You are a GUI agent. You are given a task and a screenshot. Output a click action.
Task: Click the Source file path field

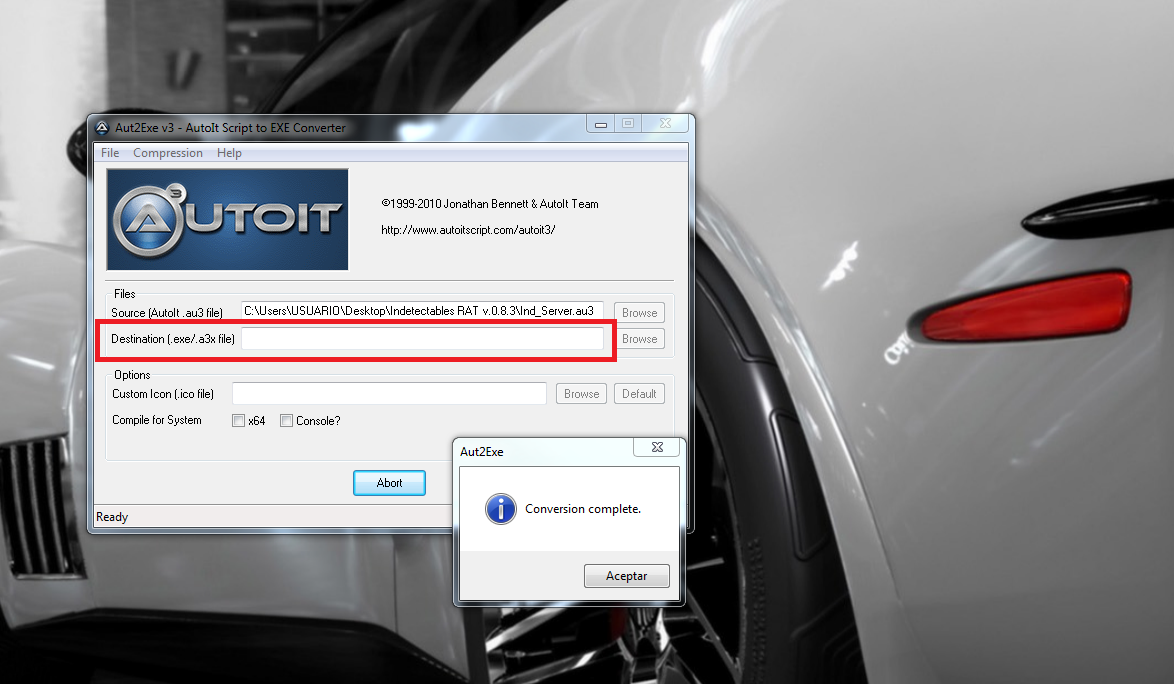pyautogui.click(x=422, y=311)
